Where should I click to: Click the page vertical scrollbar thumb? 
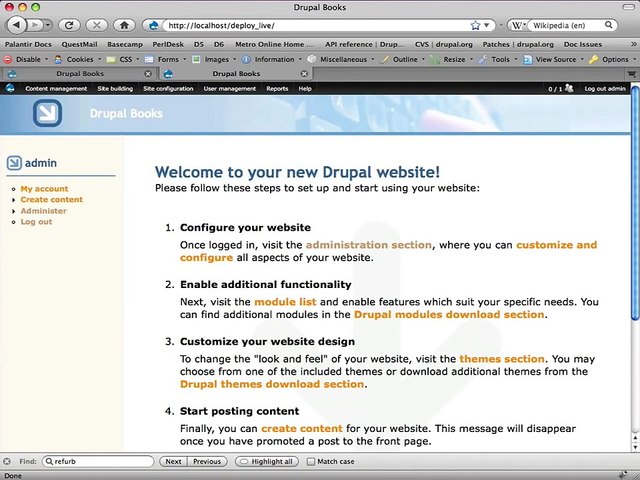[x=635, y=203]
